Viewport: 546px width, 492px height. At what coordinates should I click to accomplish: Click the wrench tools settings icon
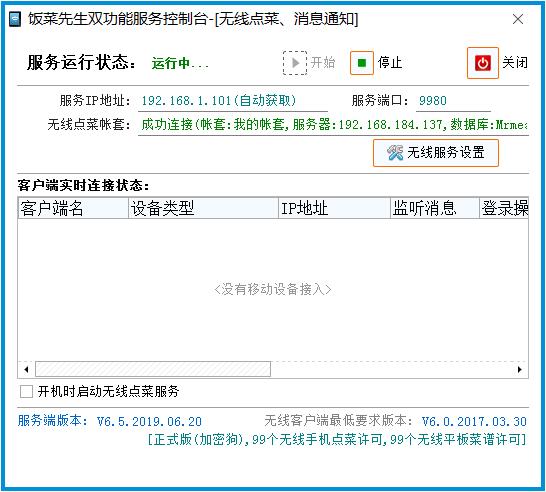[x=395, y=153]
